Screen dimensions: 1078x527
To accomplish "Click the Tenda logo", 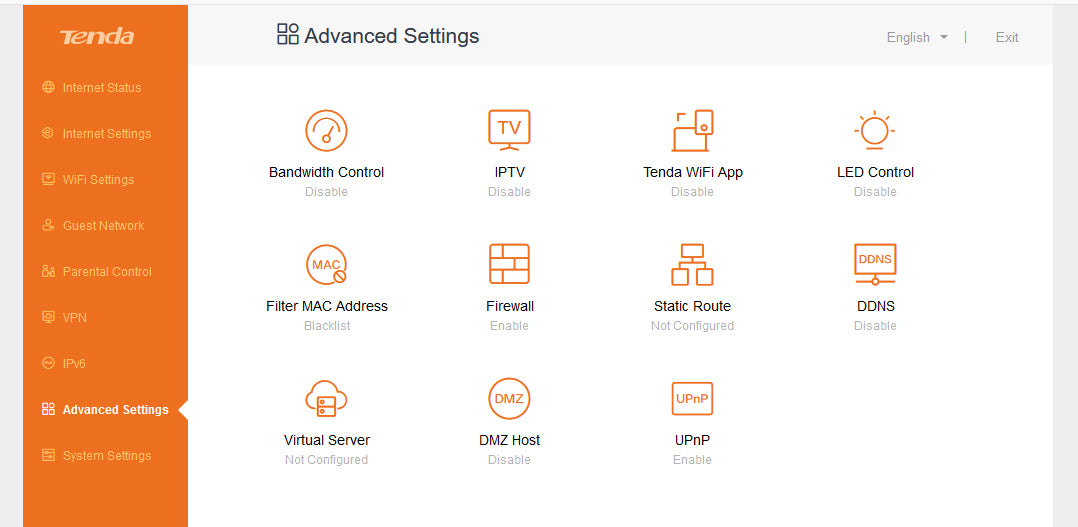I will click(x=97, y=38).
